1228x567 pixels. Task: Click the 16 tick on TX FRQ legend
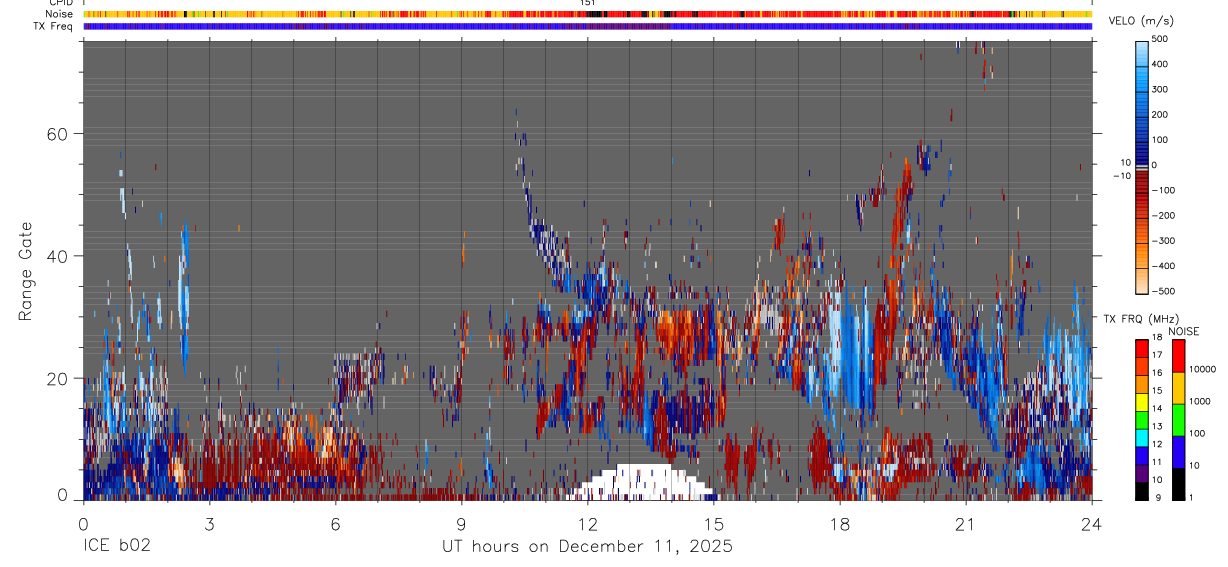[1156, 373]
